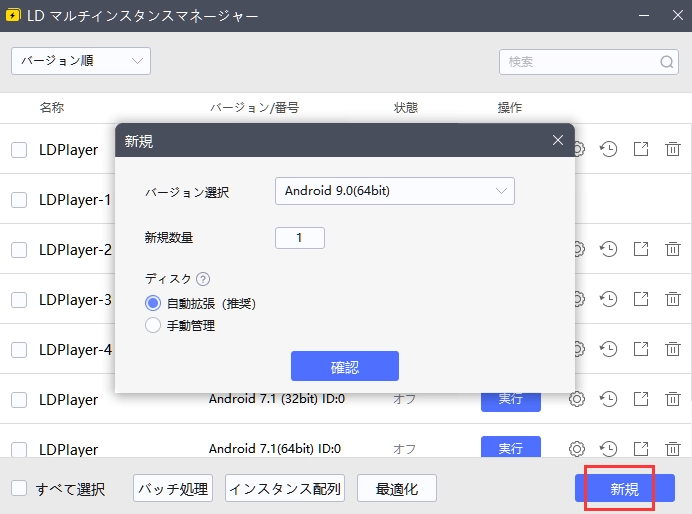The height and width of the screenshot is (514, 692).
Task: Run the Android 7.1 (32bit) LDPlayer with 実行
Action: click(511, 401)
